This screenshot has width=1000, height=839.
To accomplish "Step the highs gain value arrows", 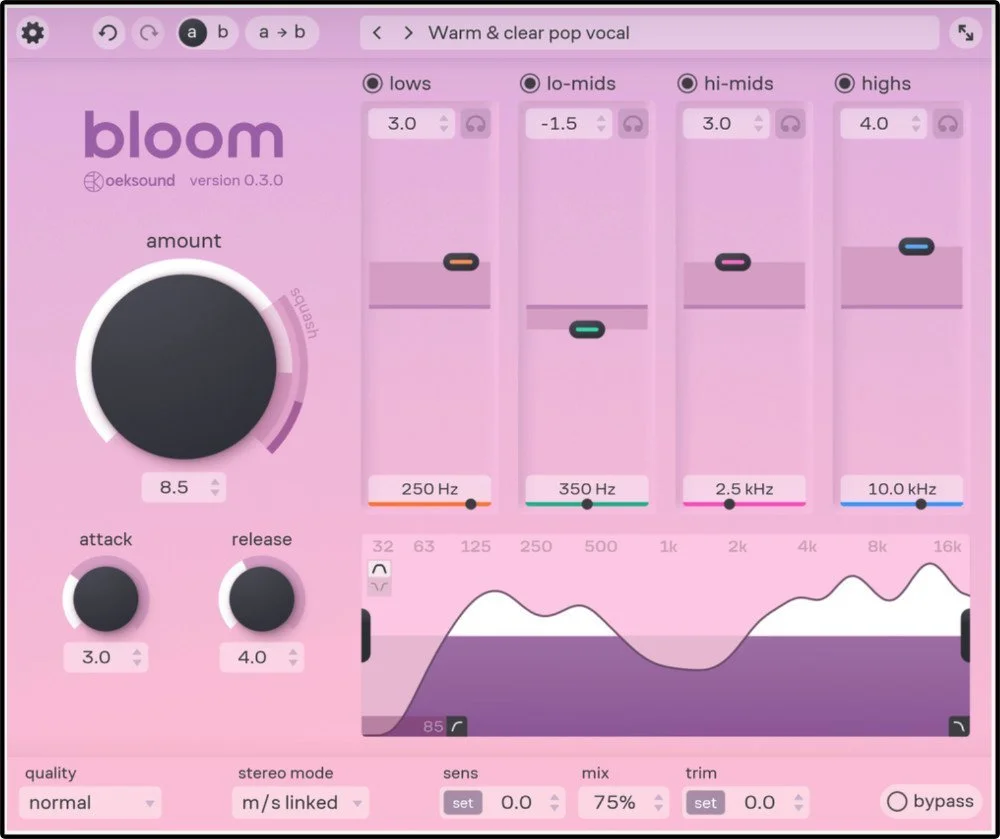I will click(x=916, y=123).
